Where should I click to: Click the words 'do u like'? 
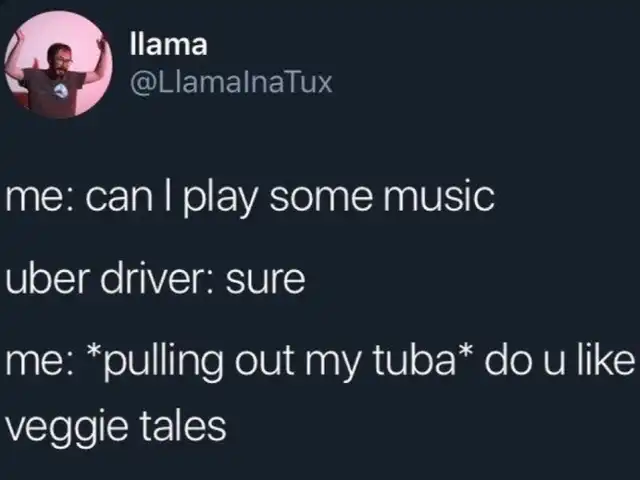560,360
